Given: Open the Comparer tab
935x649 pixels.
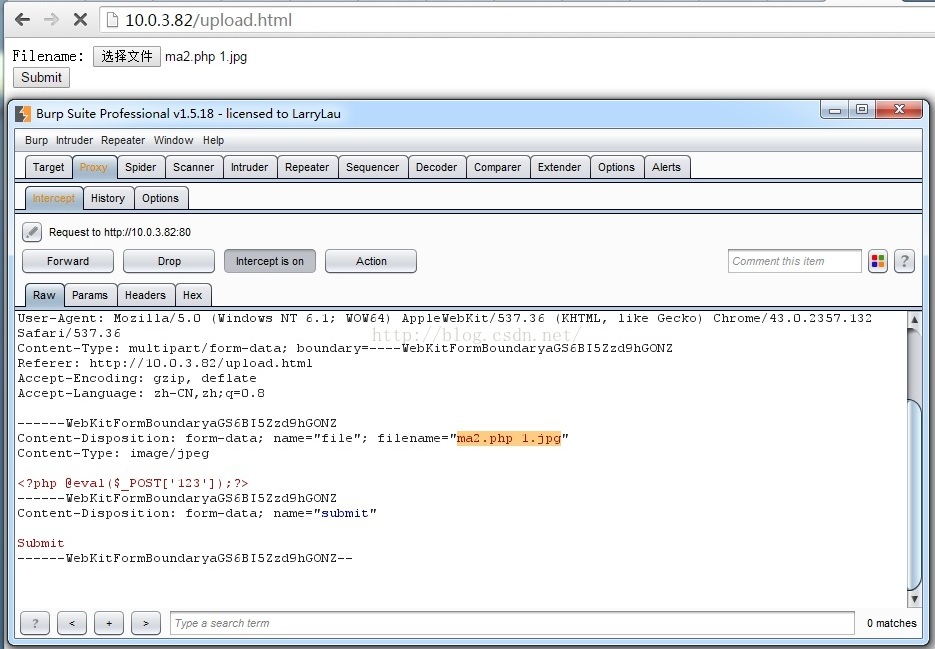Looking at the screenshot, I should click(x=497, y=168).
